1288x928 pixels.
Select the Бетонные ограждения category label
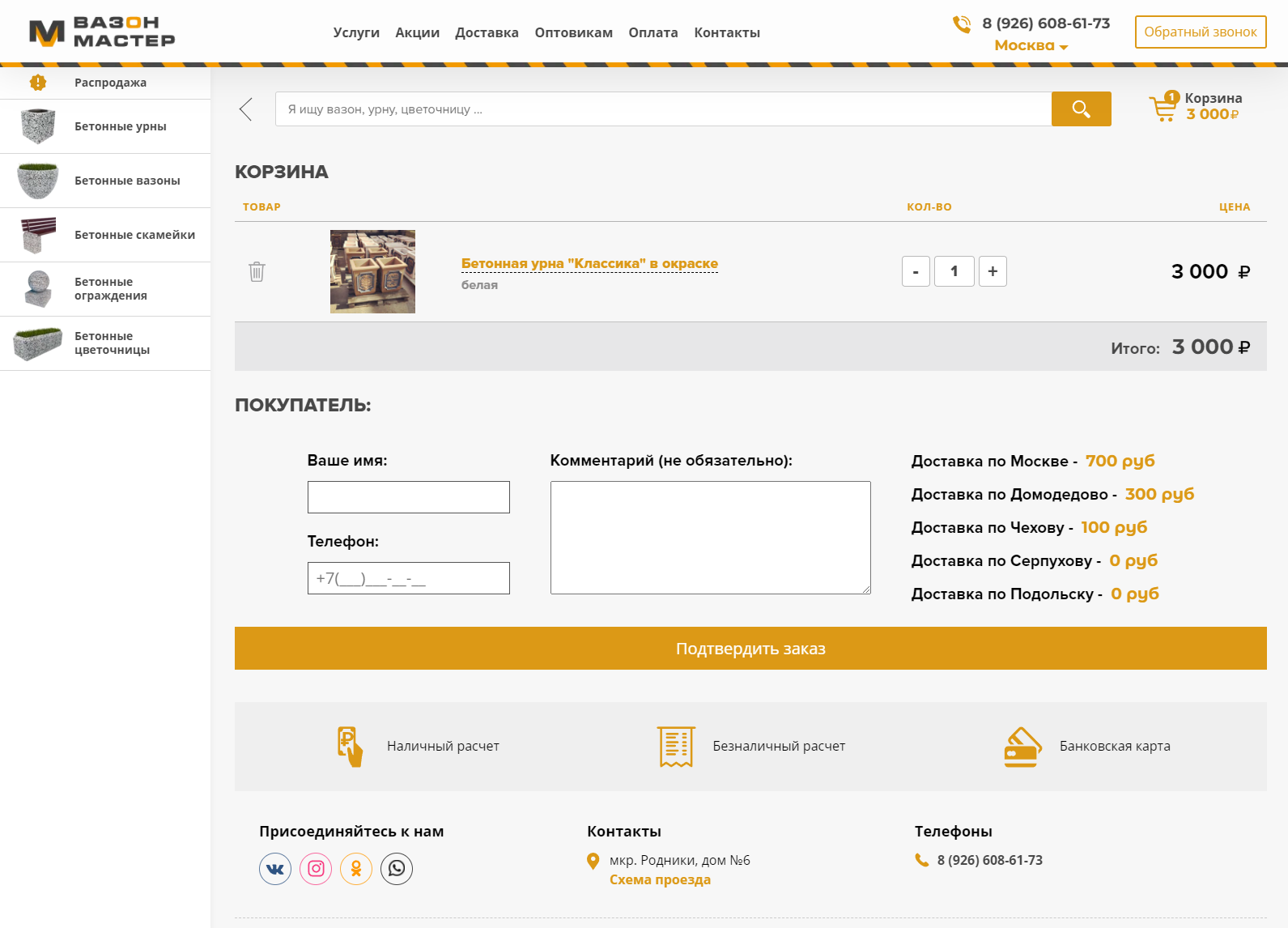tap(111, 289)
